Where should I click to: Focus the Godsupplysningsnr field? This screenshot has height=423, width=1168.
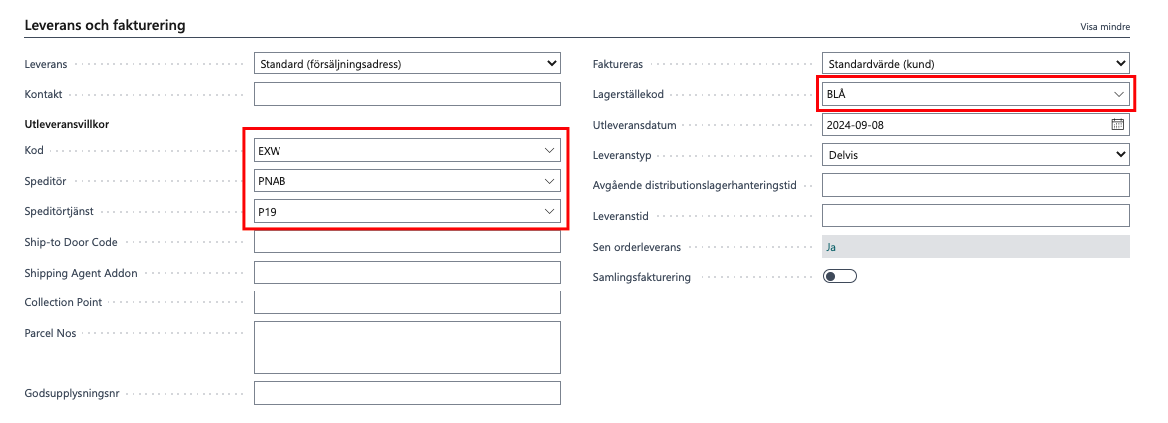coord(407,393)
